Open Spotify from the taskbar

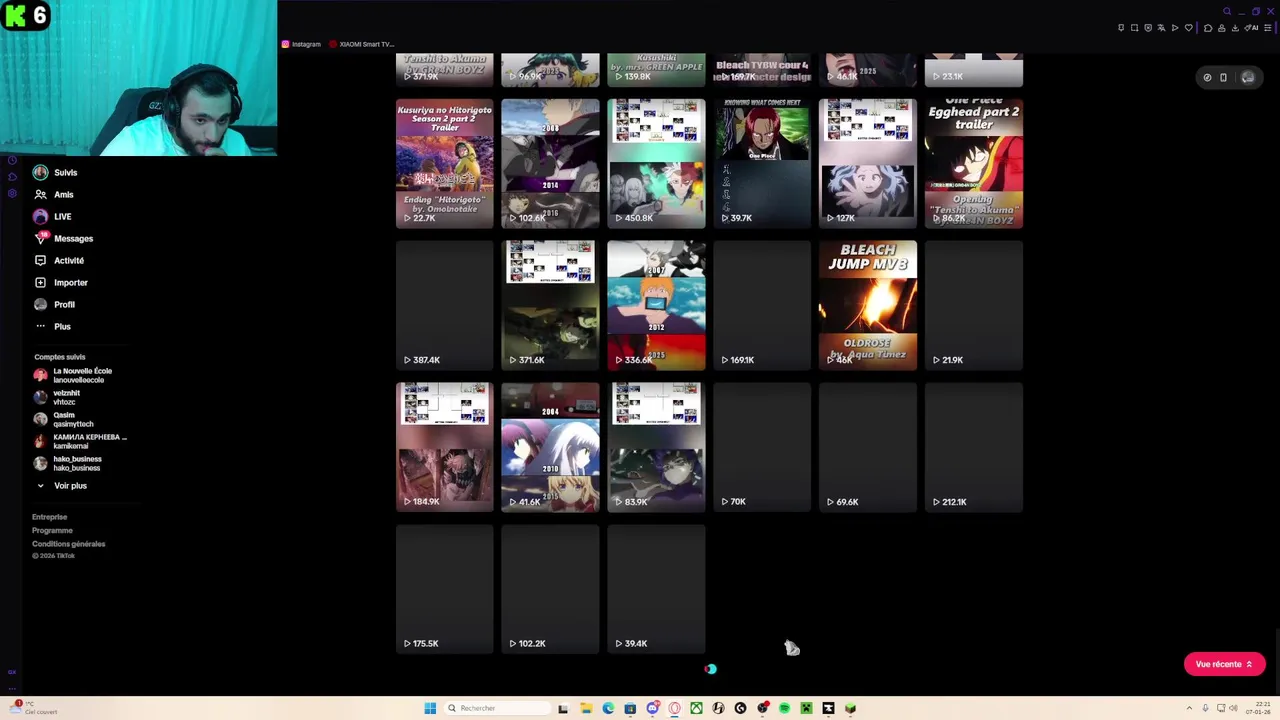tap(785, 708)
